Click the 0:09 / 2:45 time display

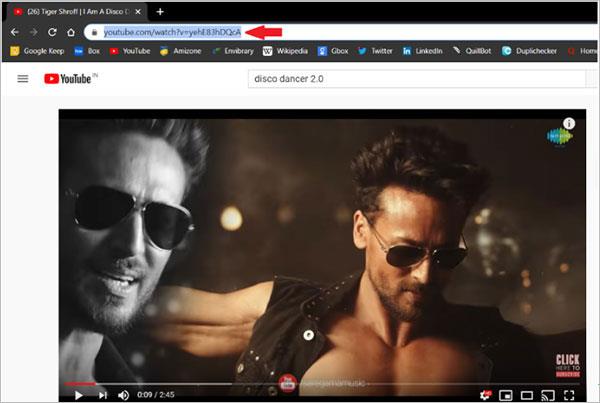pos(156,395)
